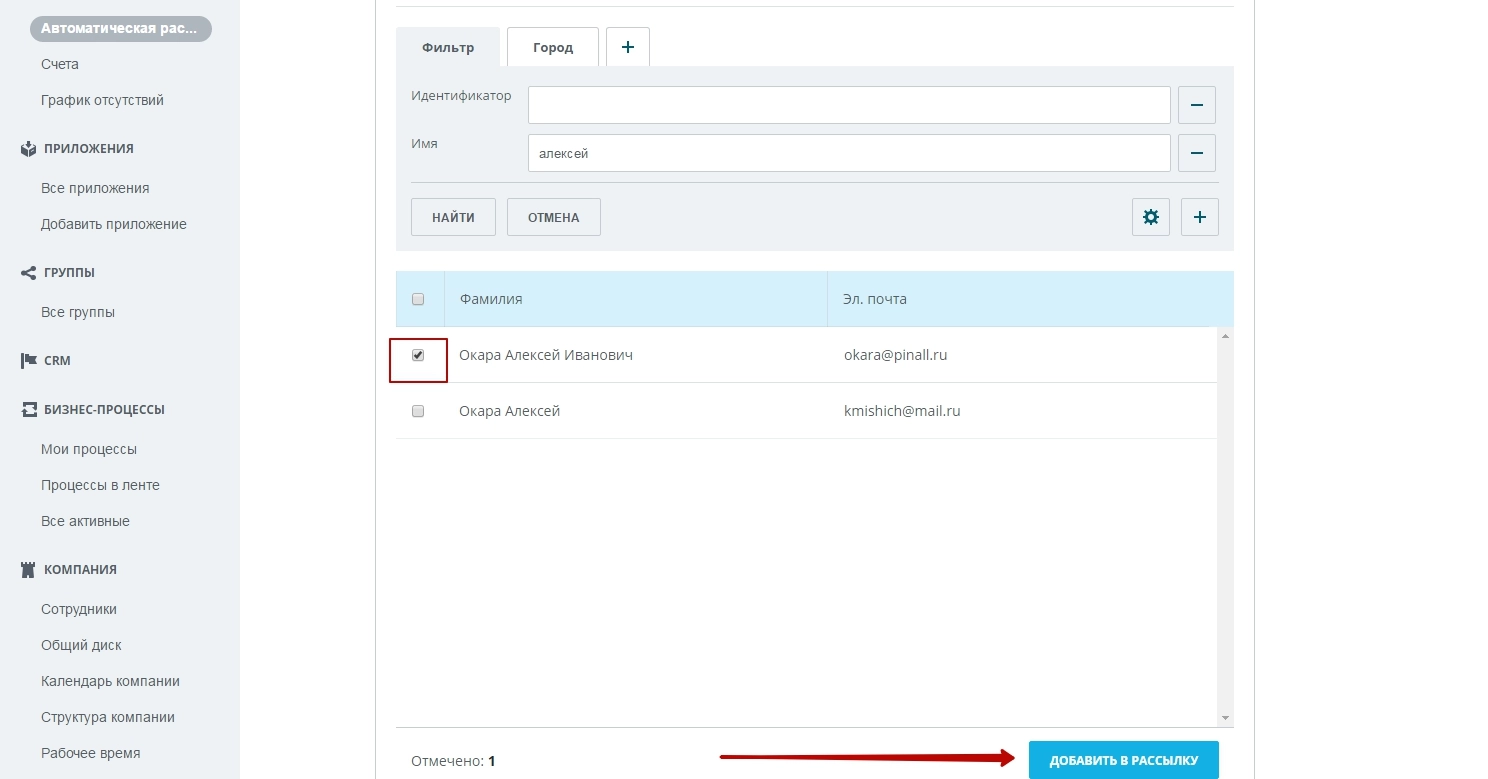Switch to the Город filter tab
Viewport: 1488px width, 779px height.
coord(552,48)
